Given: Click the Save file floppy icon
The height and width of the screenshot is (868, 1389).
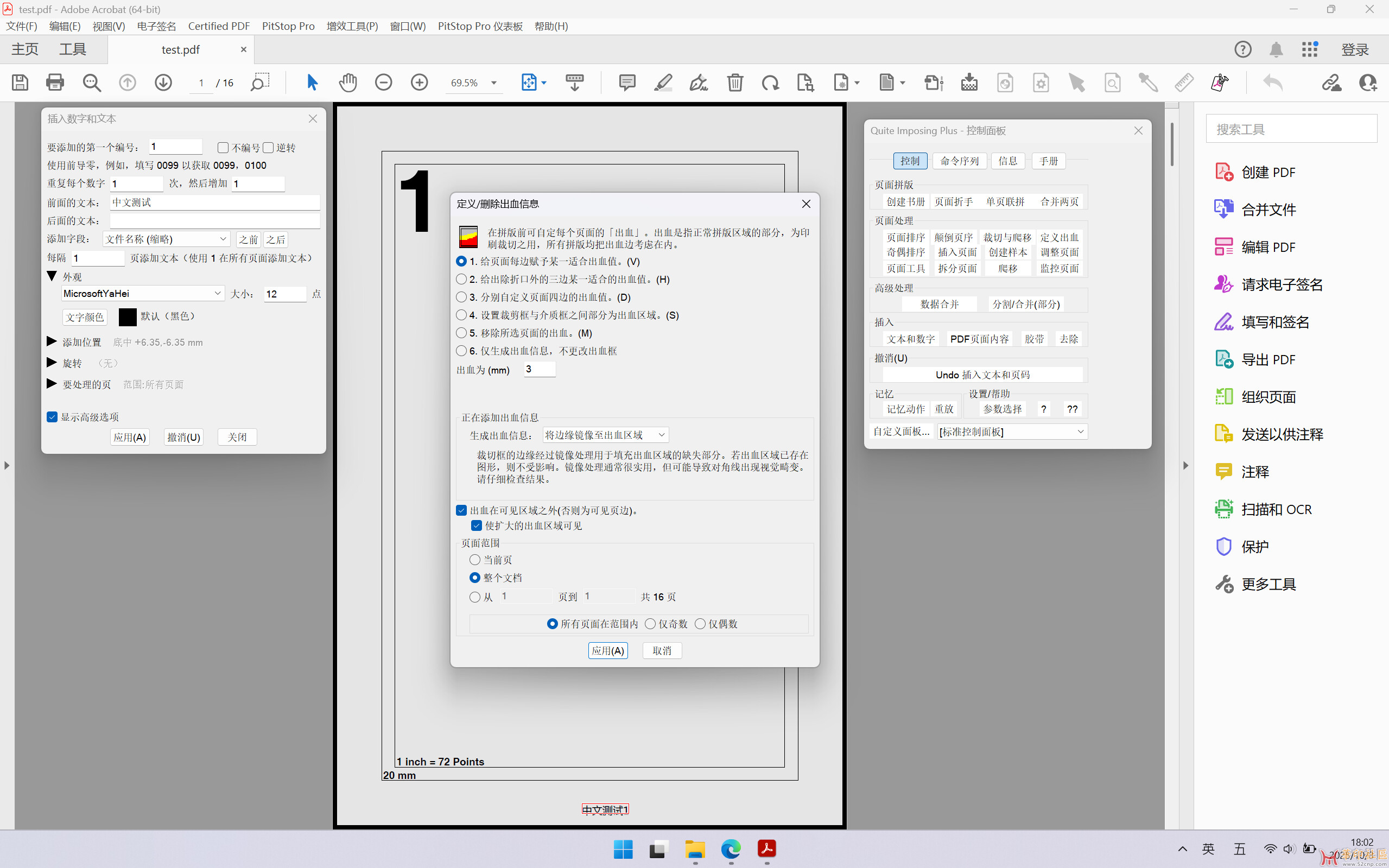Looking at the screenshot, I should point(20,83).
